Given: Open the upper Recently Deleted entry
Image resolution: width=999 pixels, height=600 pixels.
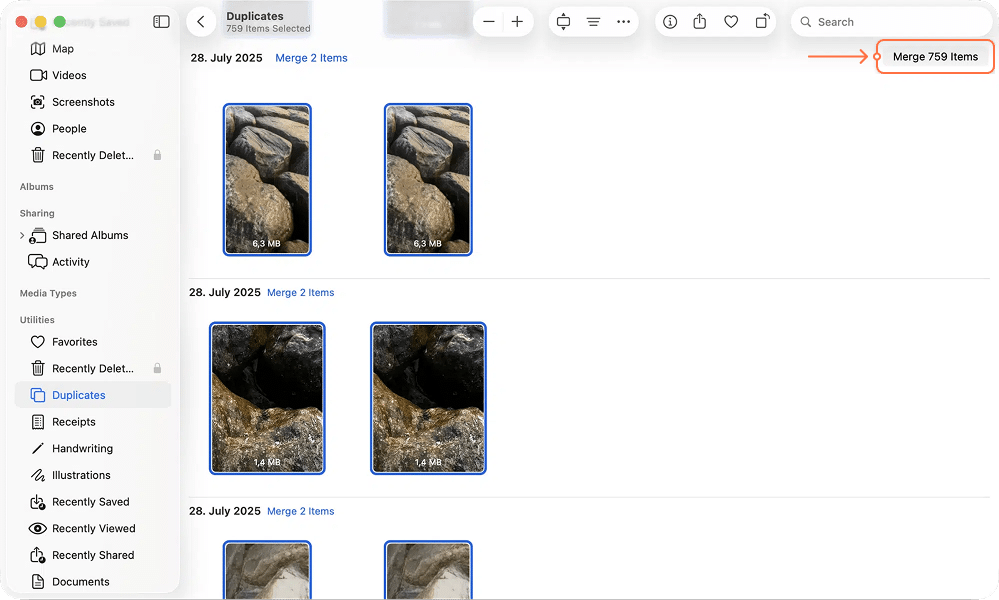Looking at the screenshot, I should (x=92, y=155).
